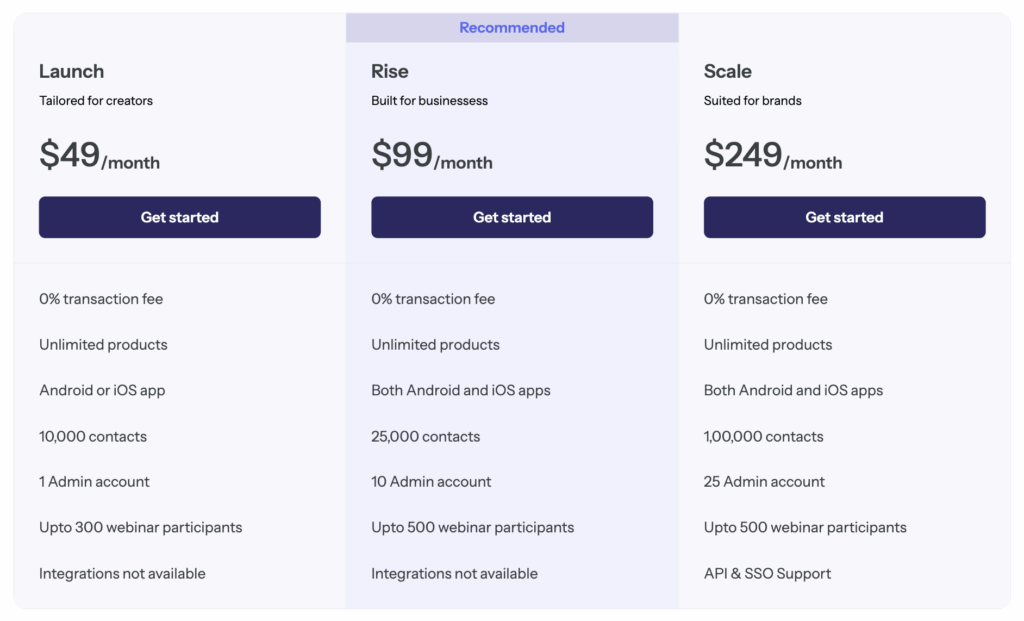Select 0% transaction fee under Launch
This screenshot has height=621, width=1024.
(102, 298)
